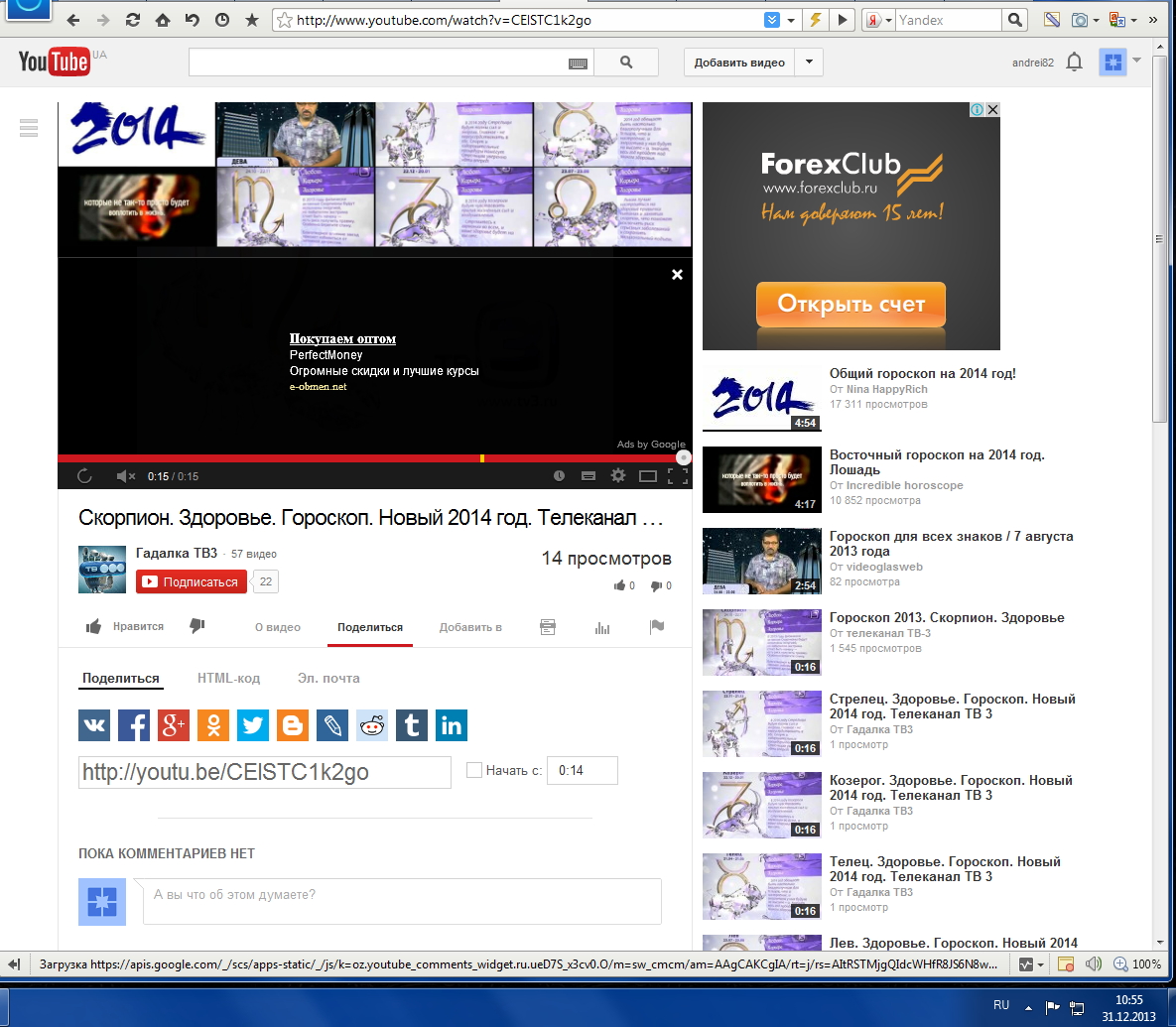Click the comment box 'А вы что об этом думаете?'
The width and height of the screenshot is (1176, 1027).
pyautogui.click(x=402, y=902)
